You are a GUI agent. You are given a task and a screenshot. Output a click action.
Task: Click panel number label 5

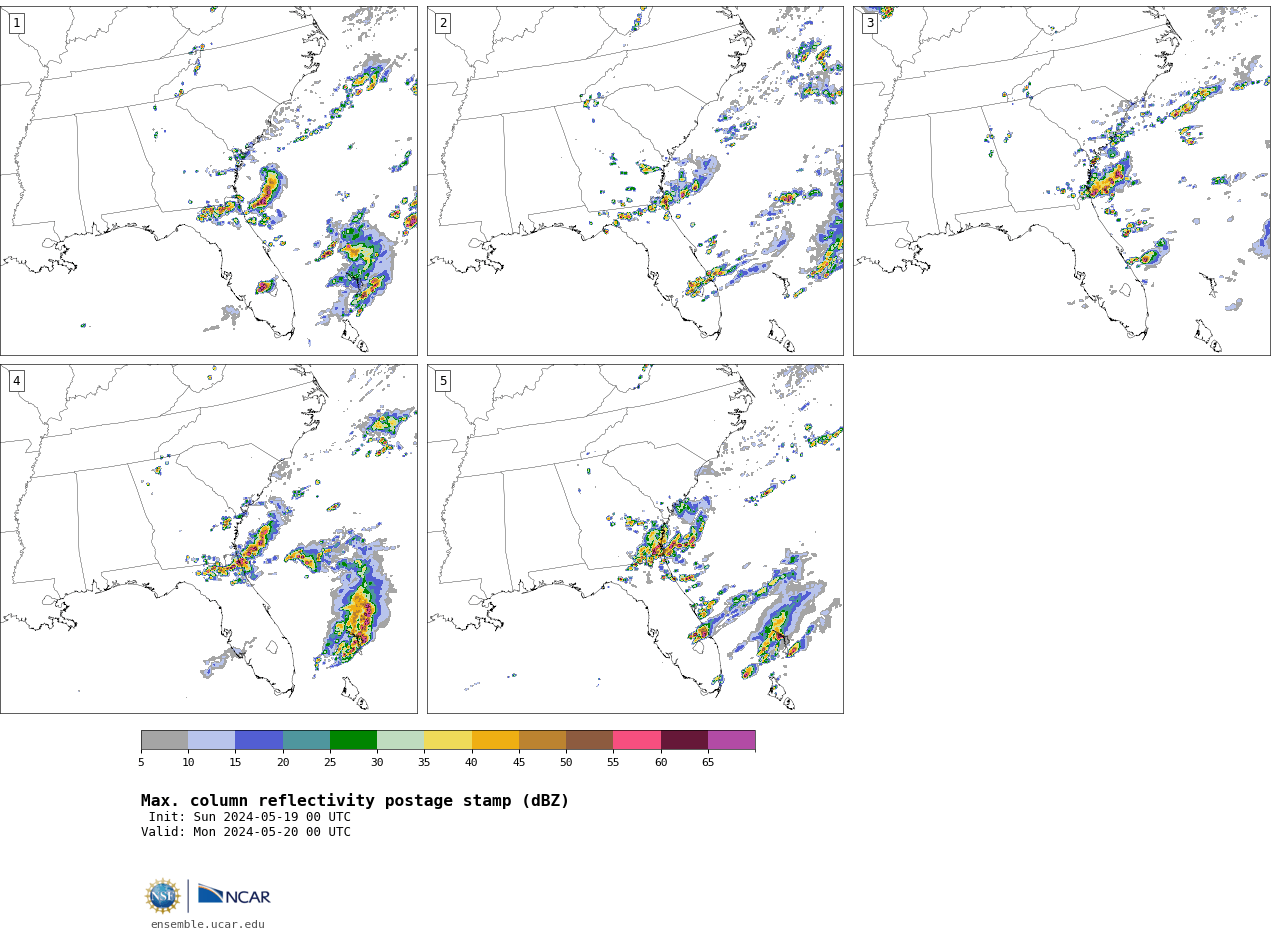pyautogui.click(x=443, y=381)
